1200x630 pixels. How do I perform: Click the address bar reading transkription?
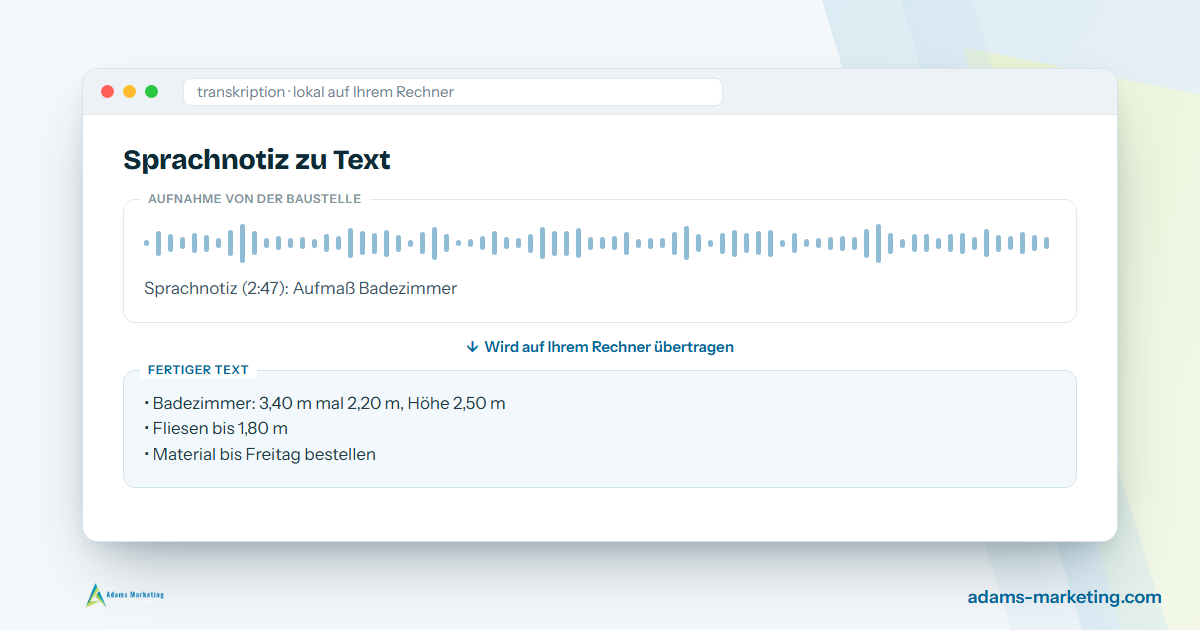[x=452, y=92]
